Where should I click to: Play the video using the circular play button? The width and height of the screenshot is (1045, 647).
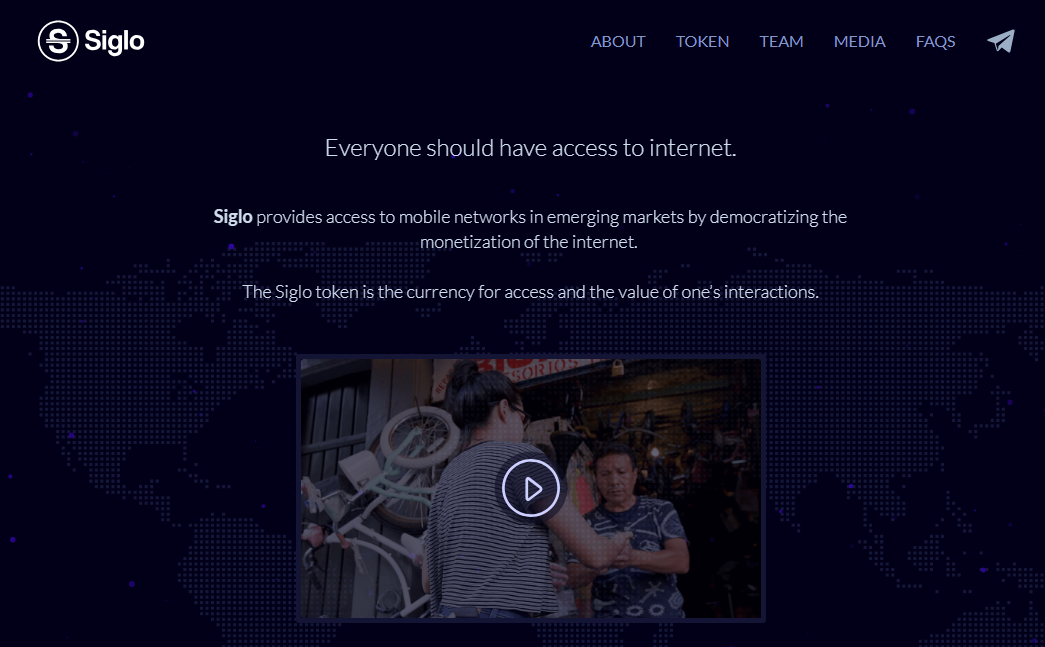pos(531,488)
